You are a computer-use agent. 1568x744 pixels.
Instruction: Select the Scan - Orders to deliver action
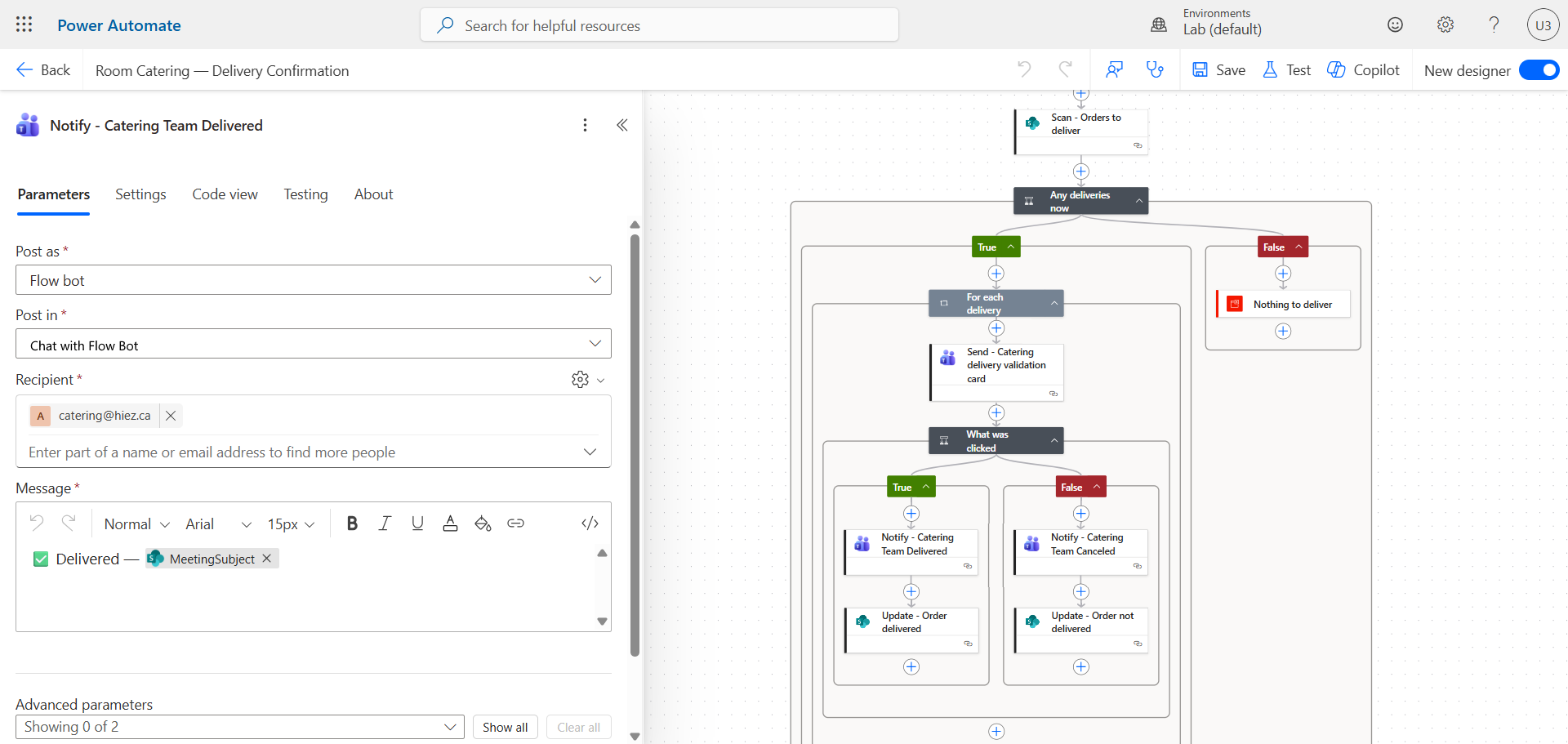pos(1081,131)
